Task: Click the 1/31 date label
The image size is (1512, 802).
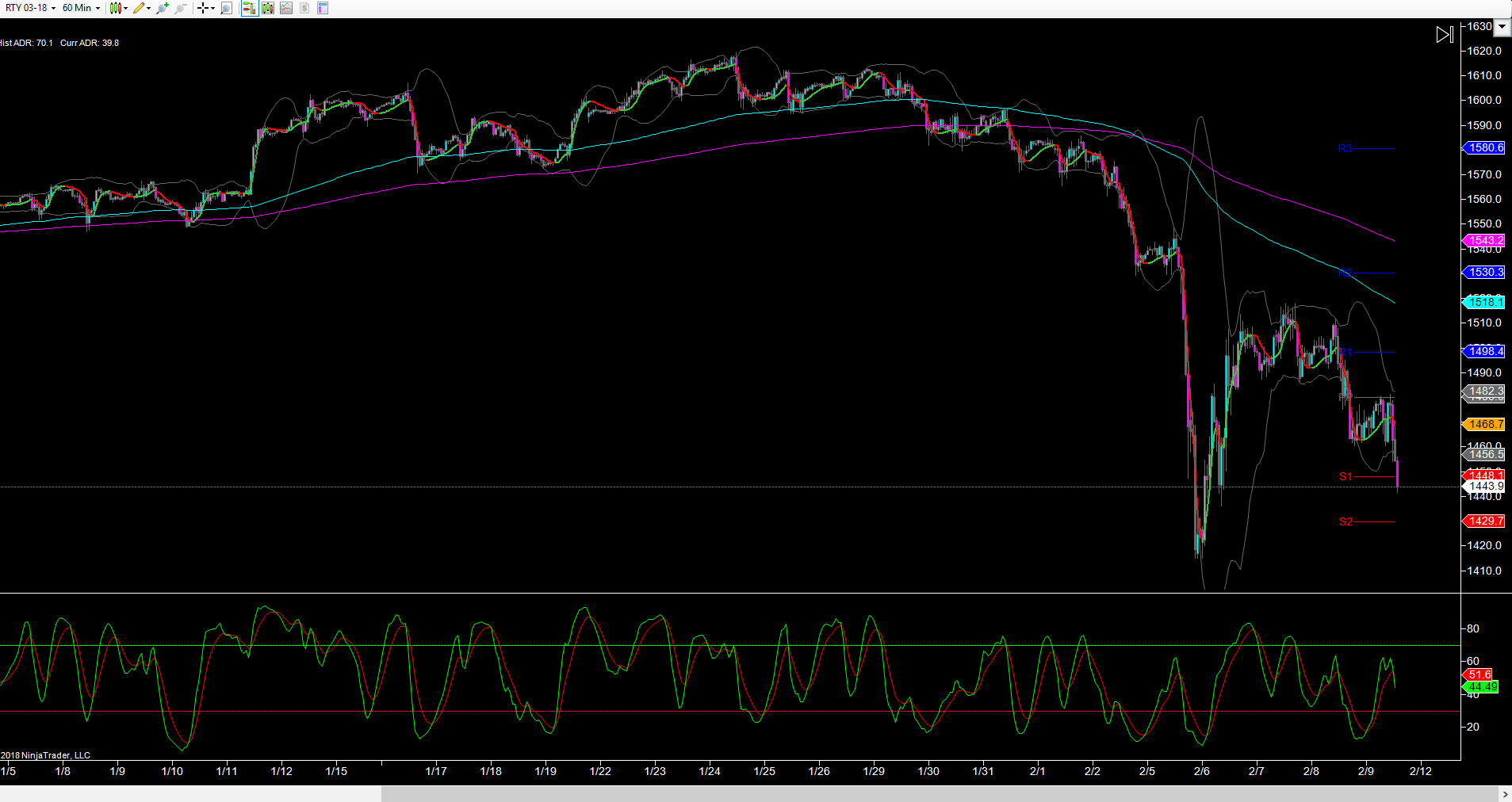Action: [983, 771]
